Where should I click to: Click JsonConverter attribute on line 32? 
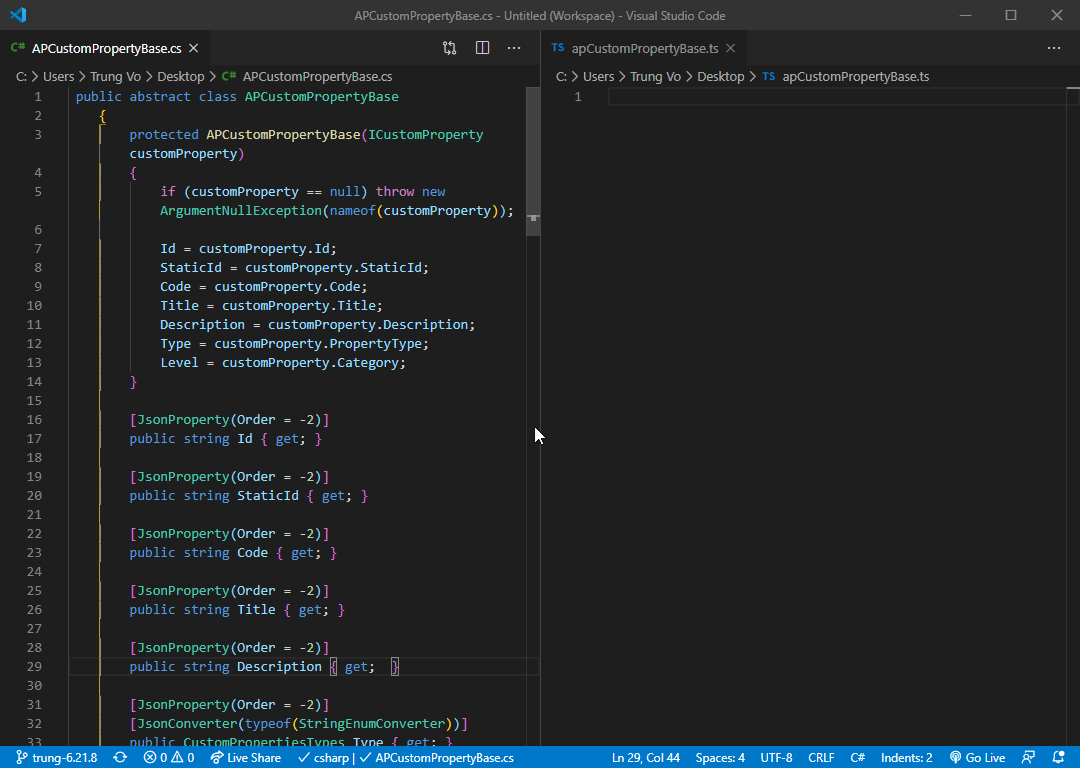pos(187,724)
